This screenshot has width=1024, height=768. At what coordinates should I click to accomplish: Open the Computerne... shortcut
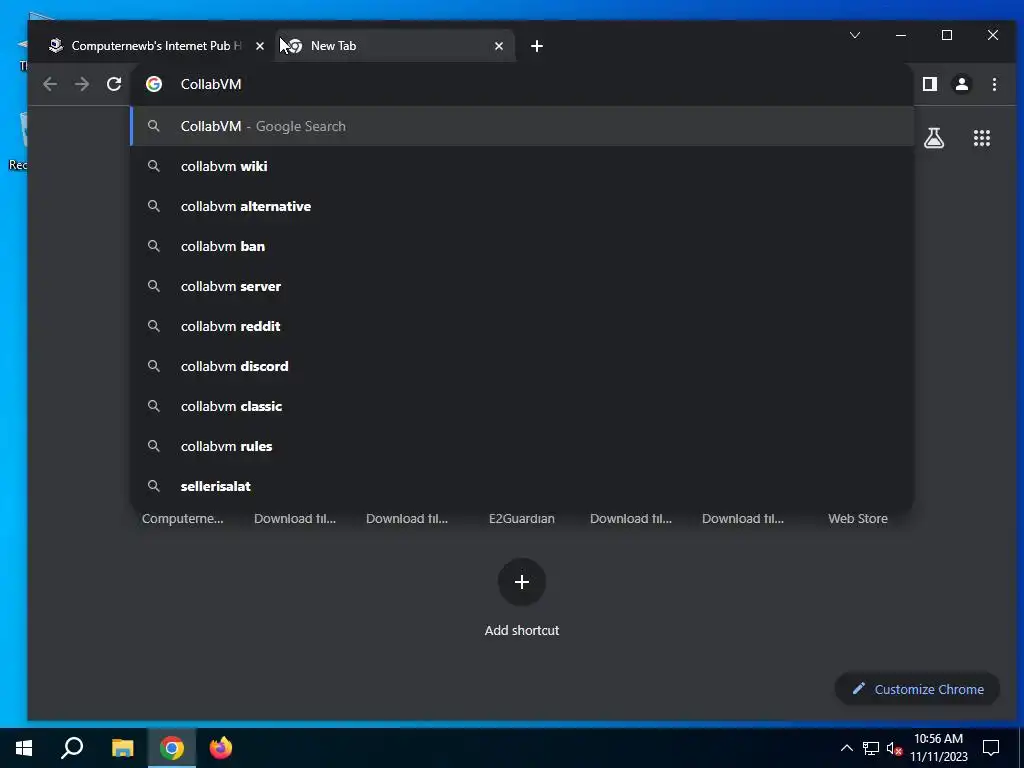tap(183, 519)
